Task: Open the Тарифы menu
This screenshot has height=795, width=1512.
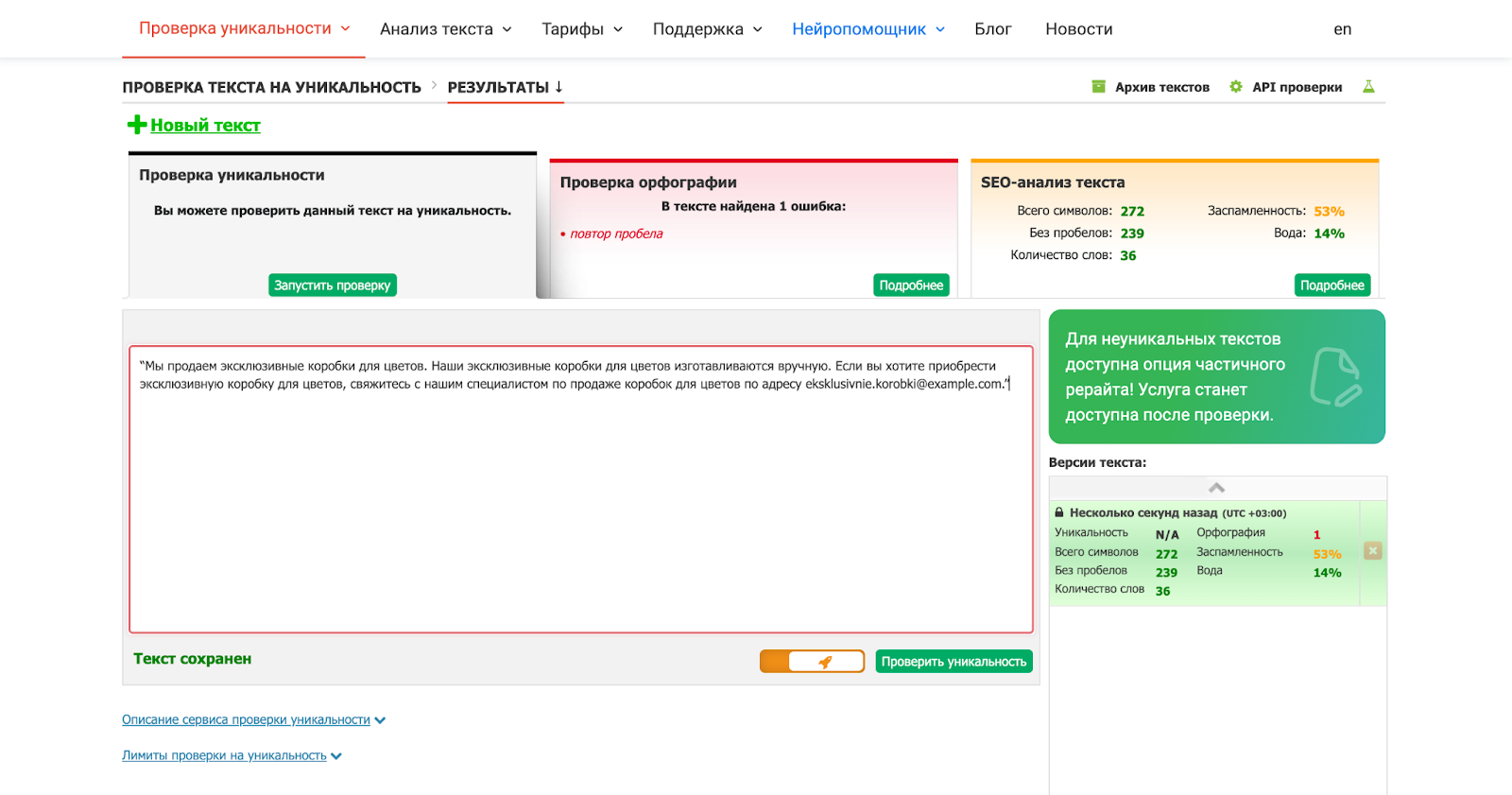Action: tap(581, 29)
